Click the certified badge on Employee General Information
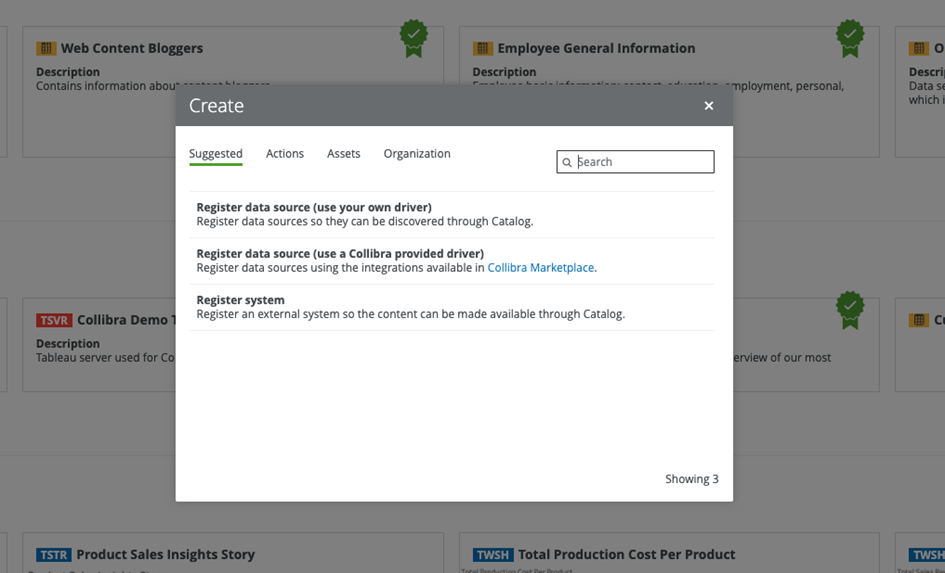This screenshot has width=945, height=573. [x=850, y=38]
